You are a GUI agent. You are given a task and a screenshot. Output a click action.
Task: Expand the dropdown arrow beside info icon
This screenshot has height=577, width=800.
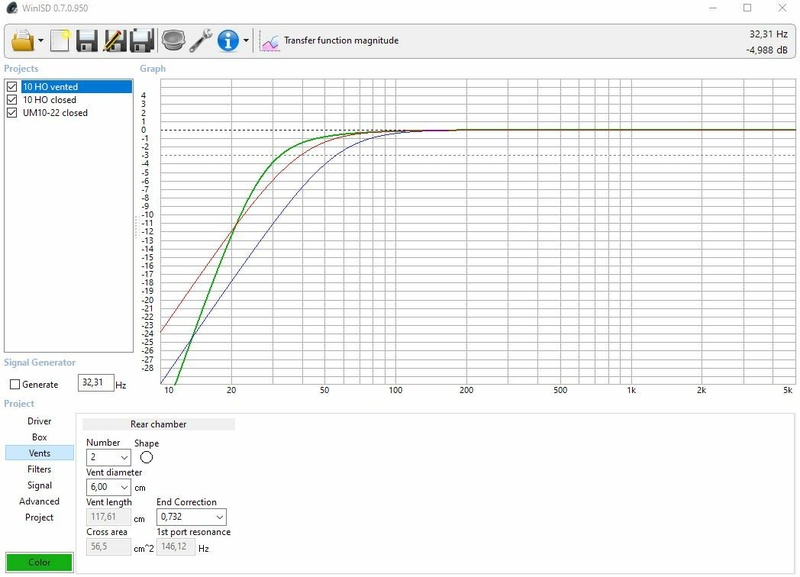click(246, 40)
